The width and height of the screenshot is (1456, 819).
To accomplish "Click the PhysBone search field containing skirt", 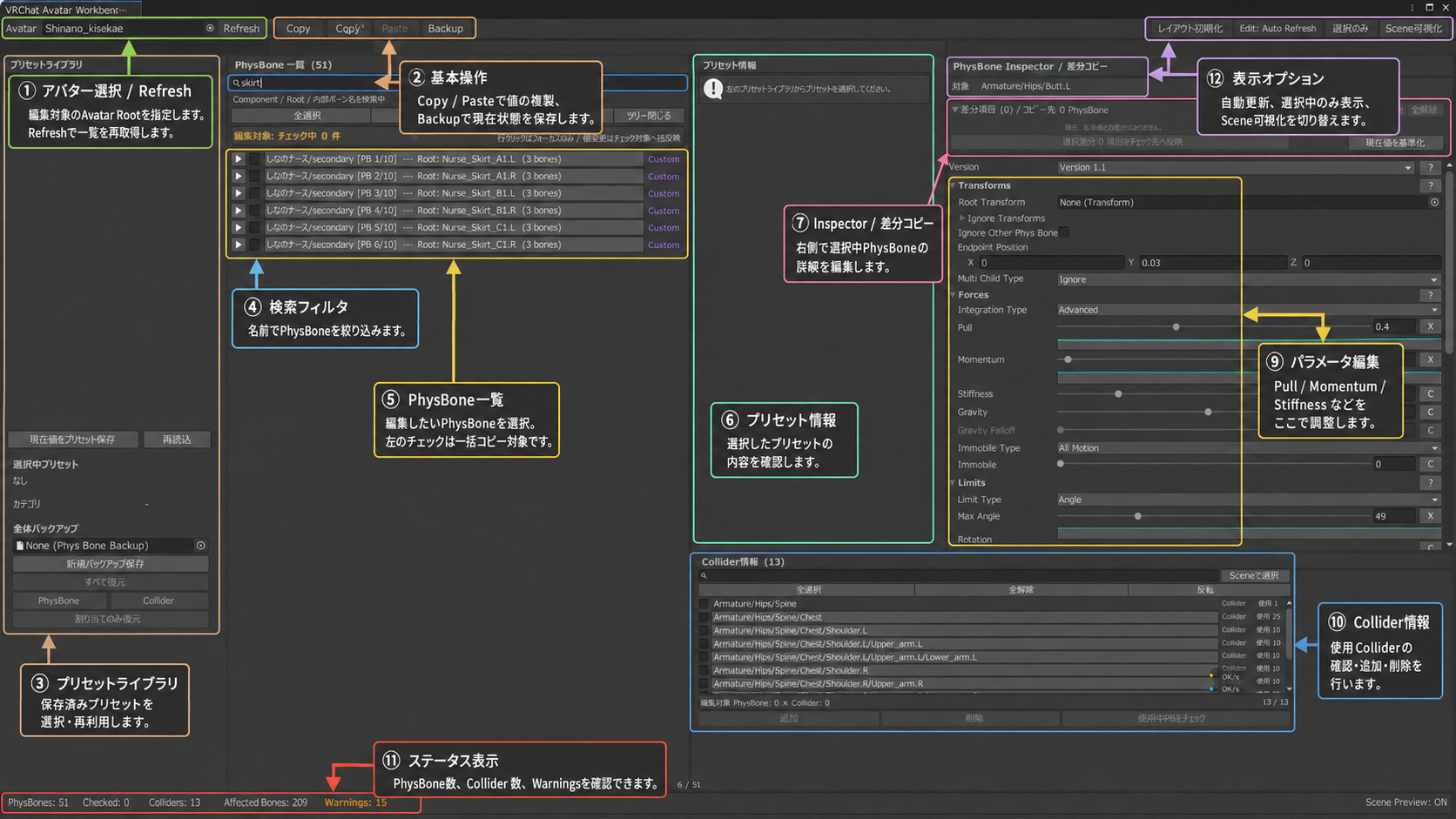I will pyautogui.click(x=458, y=83).
